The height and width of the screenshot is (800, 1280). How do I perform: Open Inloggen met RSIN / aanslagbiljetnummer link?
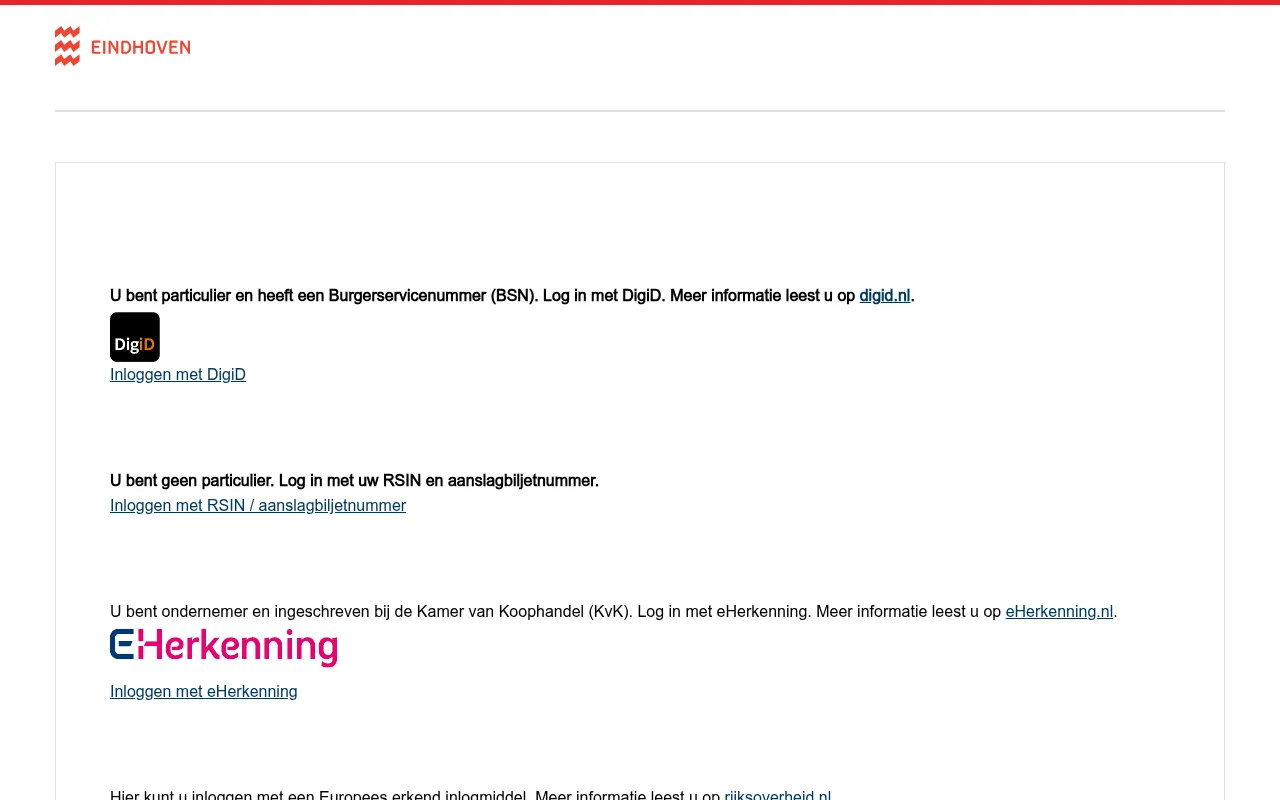[x=258, y=506]
